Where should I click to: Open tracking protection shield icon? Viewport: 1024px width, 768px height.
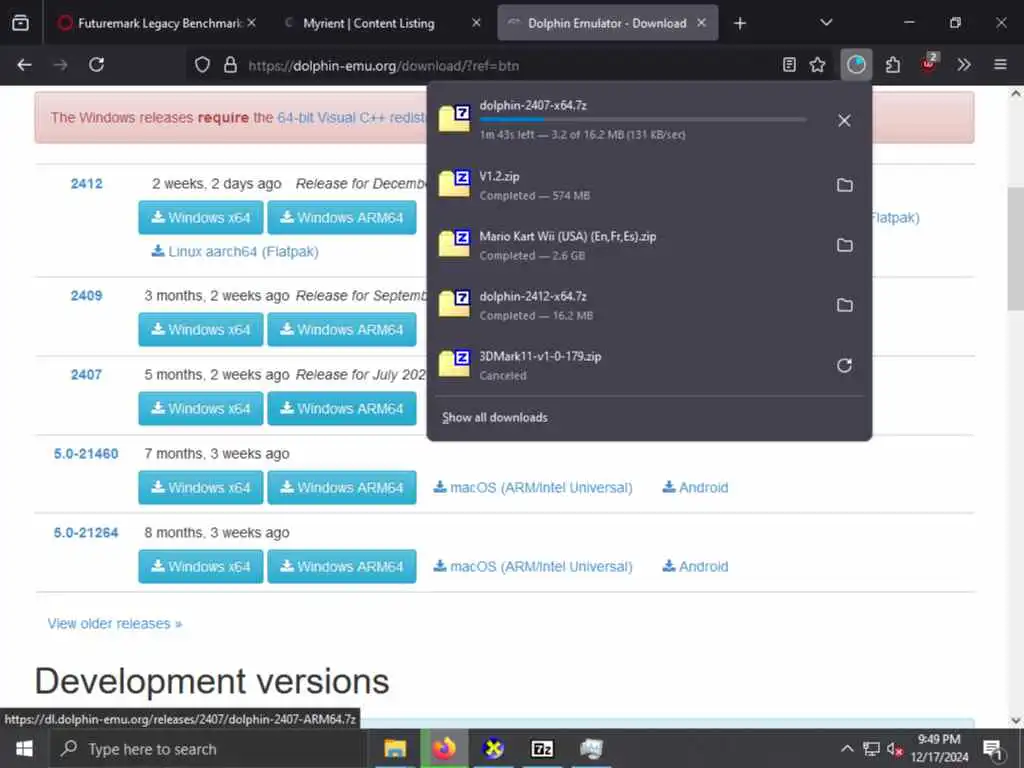coord(202,65)
